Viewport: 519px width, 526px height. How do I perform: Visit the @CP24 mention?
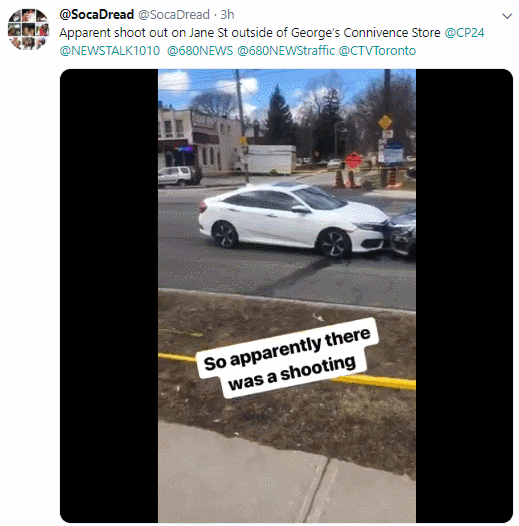tap(464, 33)
